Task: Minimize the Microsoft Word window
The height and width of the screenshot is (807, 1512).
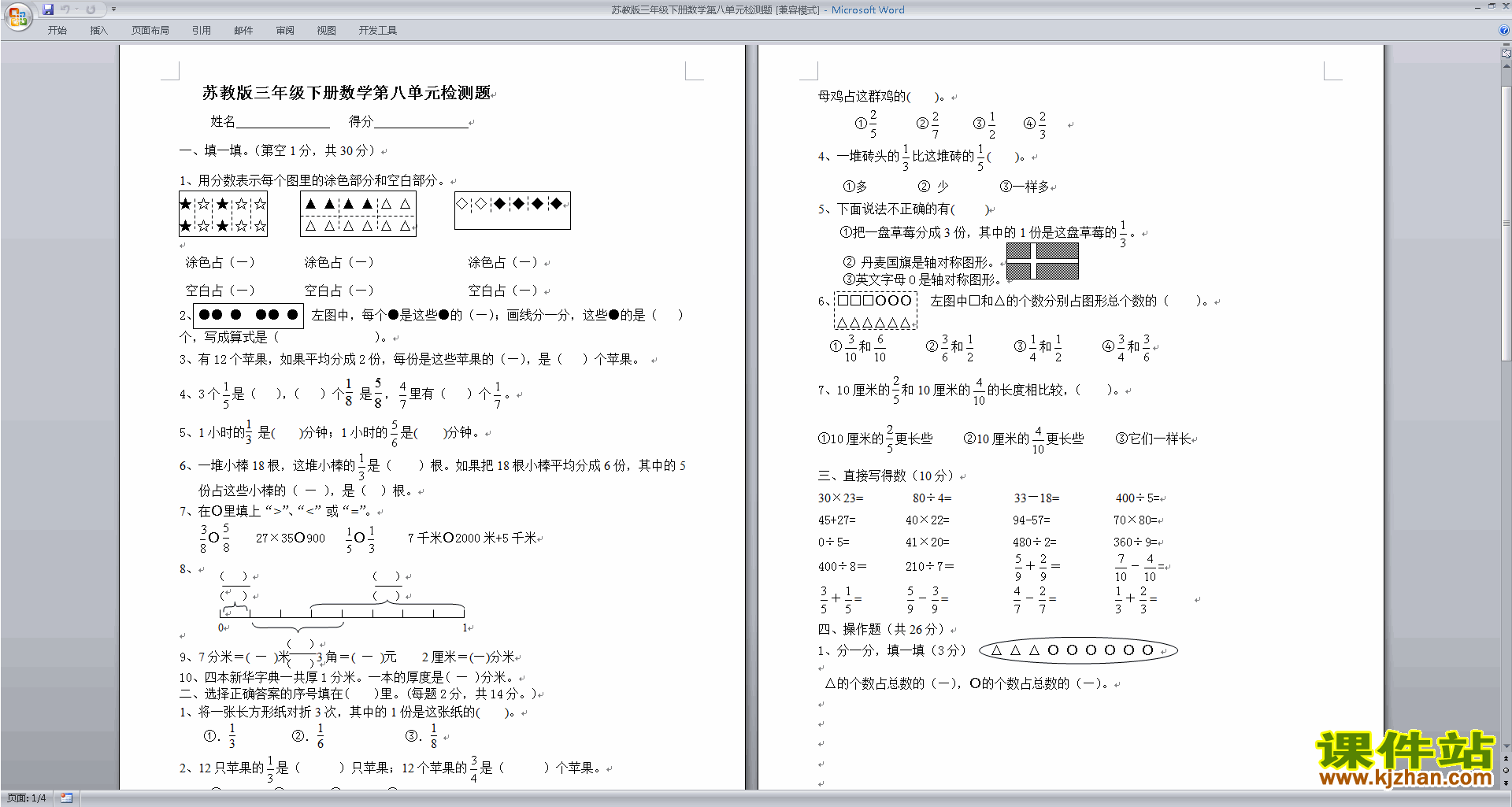Action: (x=1477, y=7)
